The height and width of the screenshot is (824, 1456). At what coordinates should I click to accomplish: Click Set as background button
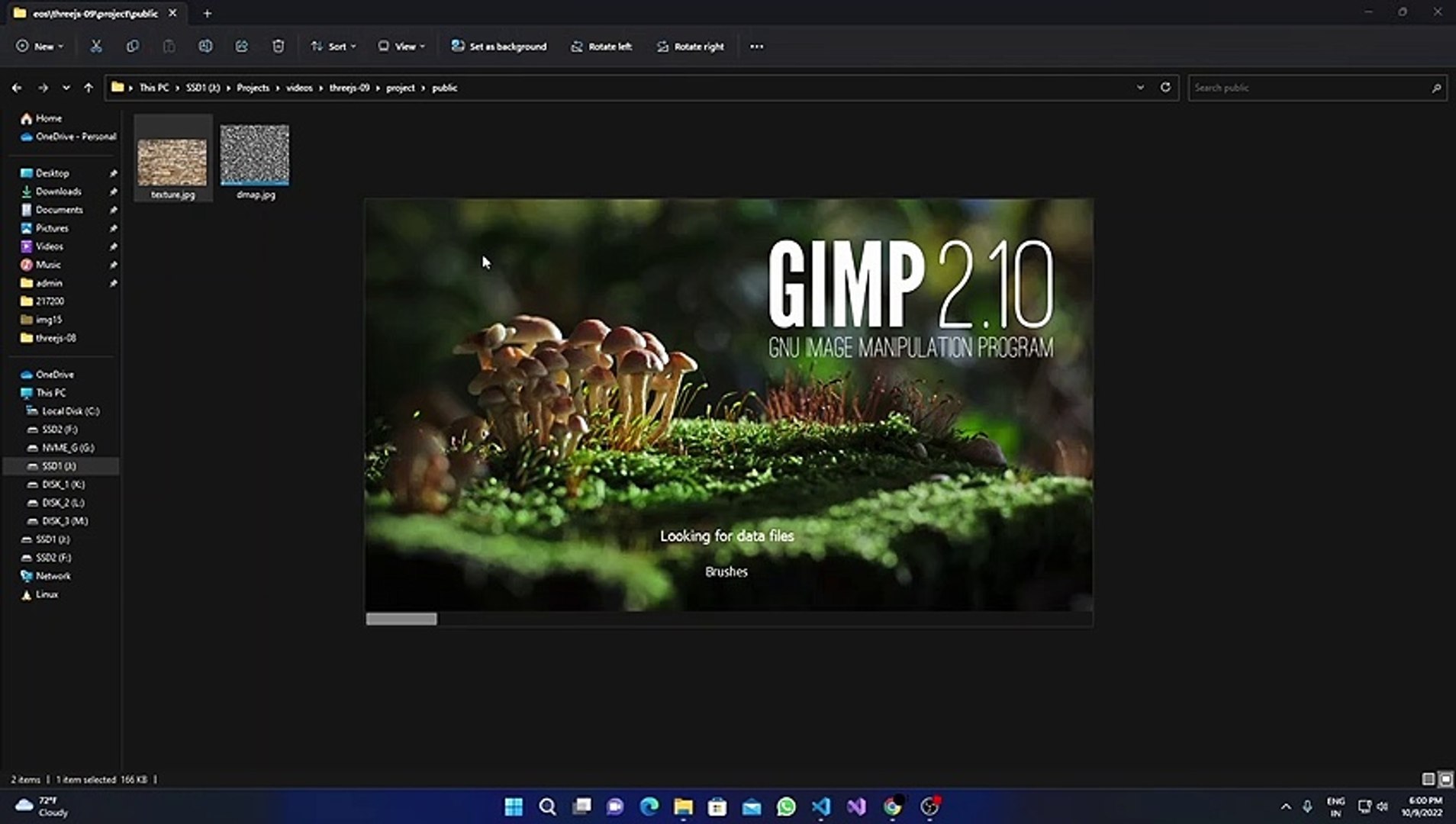coord(499,47)
